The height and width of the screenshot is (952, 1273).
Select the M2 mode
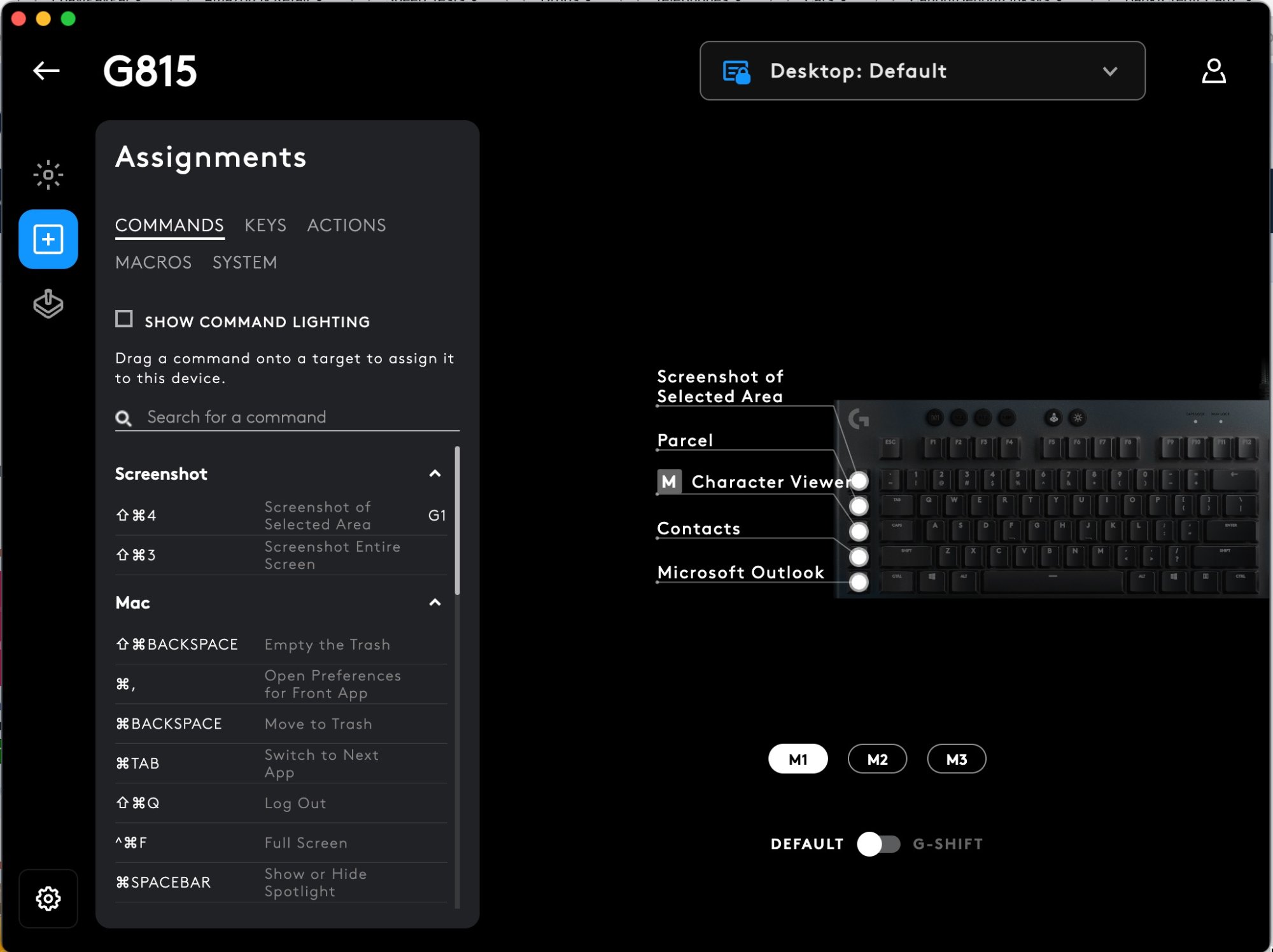877,759
